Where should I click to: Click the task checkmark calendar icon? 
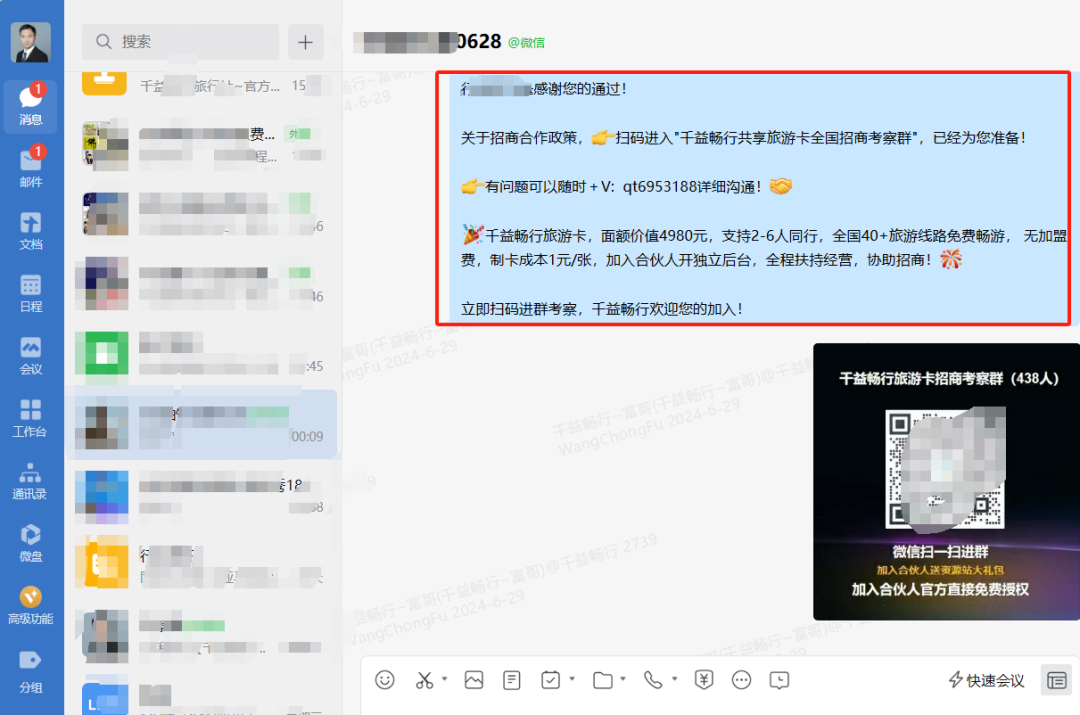[x=550, y=680]
